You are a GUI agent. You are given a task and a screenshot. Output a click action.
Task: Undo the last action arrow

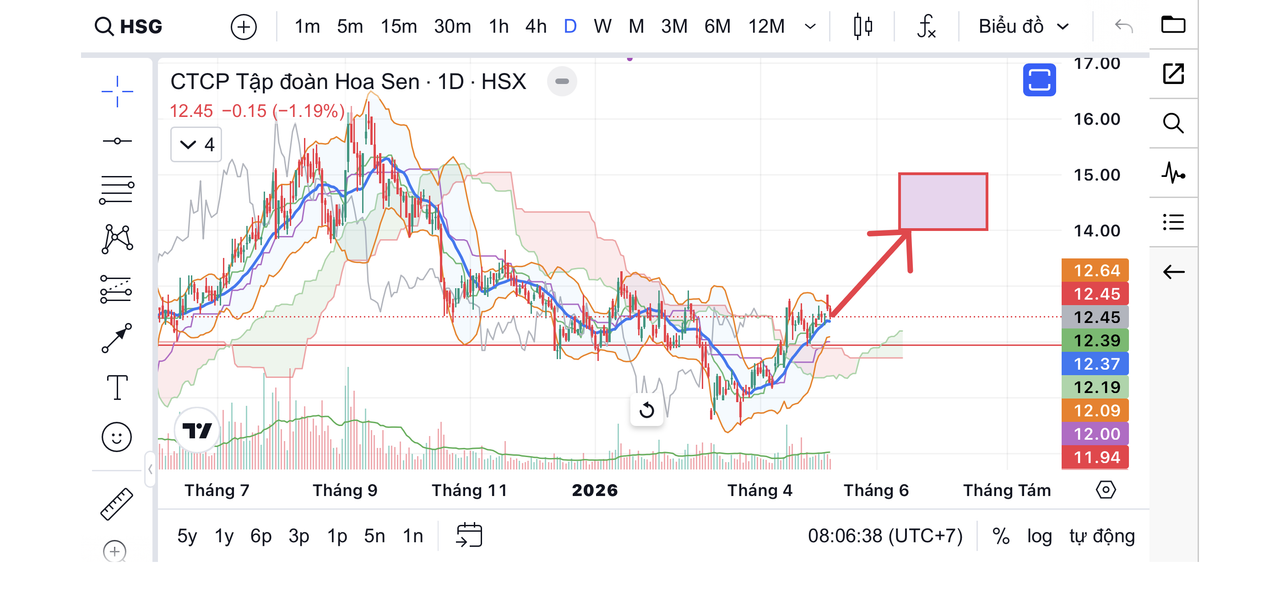pyautogui.click(x=1124, y=27)
